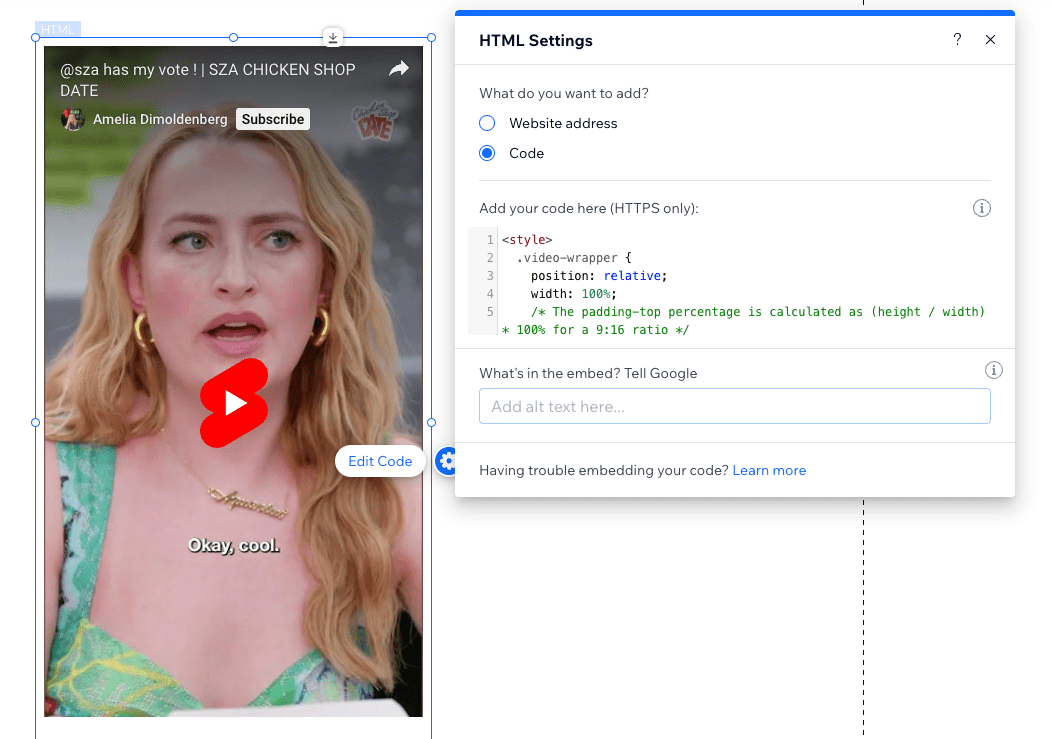This screenshot has height=739, width=1052.
Task: Click the padding-top comment in code
Action: point(743,321)
